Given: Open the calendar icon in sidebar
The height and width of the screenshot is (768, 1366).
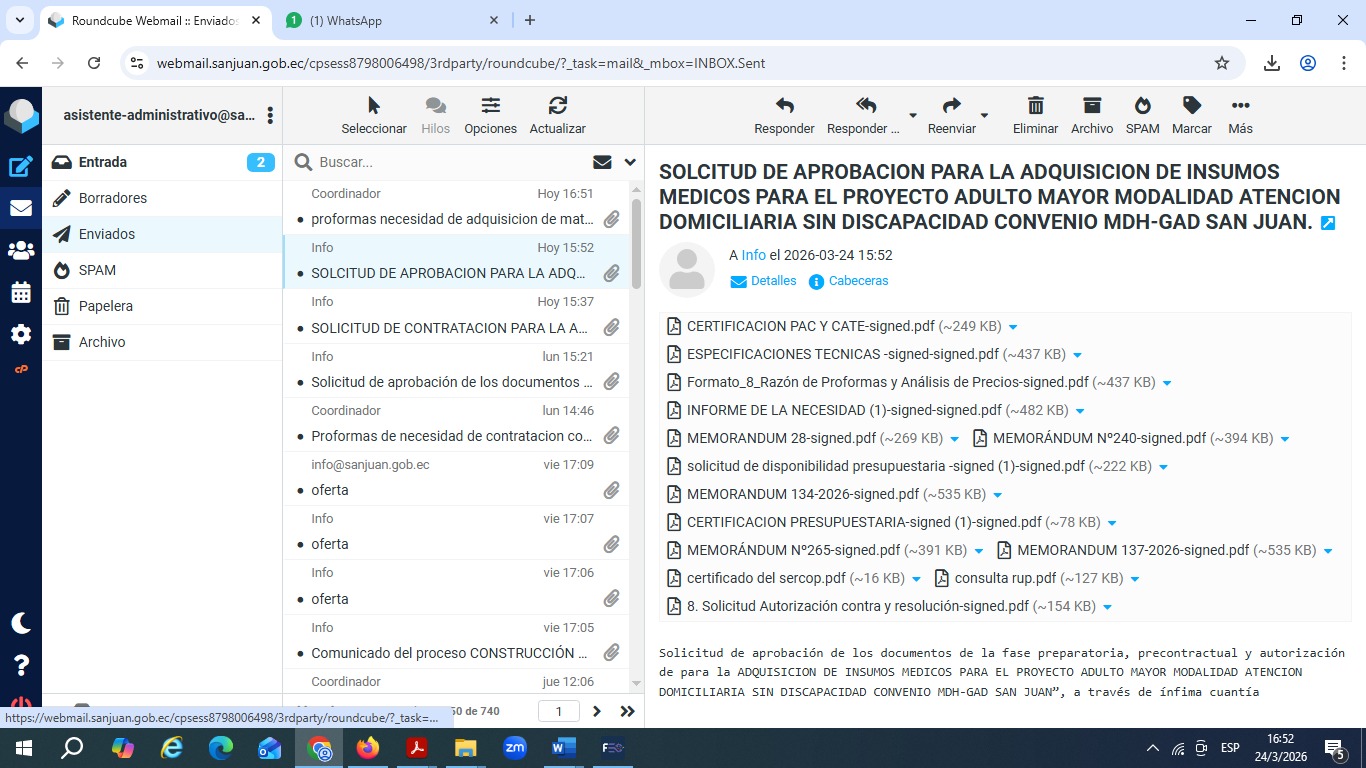Looking at the screenshot, I should point(21,293).
